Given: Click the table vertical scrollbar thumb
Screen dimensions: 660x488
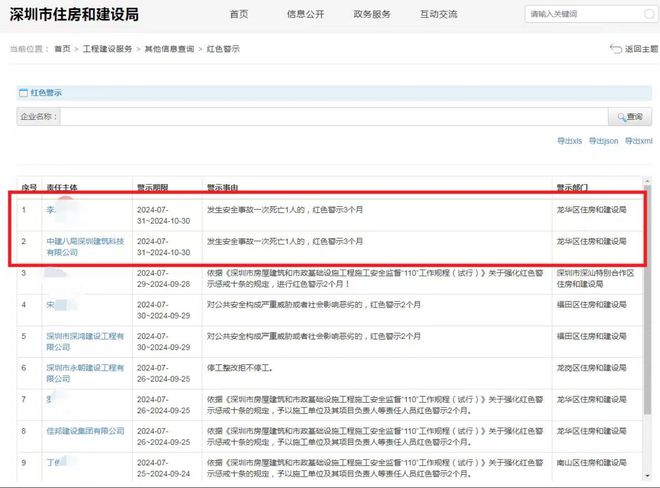Looking at the screenshot, I should coord(647,299).
